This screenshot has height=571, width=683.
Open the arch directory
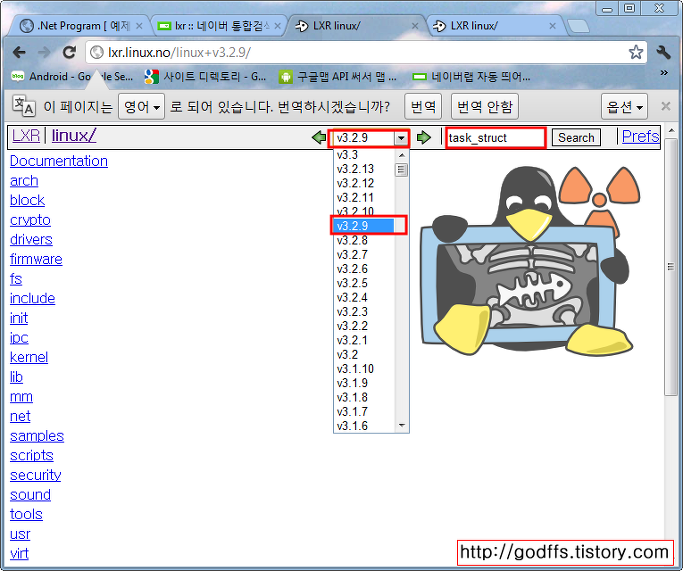(x=24, y=181)
